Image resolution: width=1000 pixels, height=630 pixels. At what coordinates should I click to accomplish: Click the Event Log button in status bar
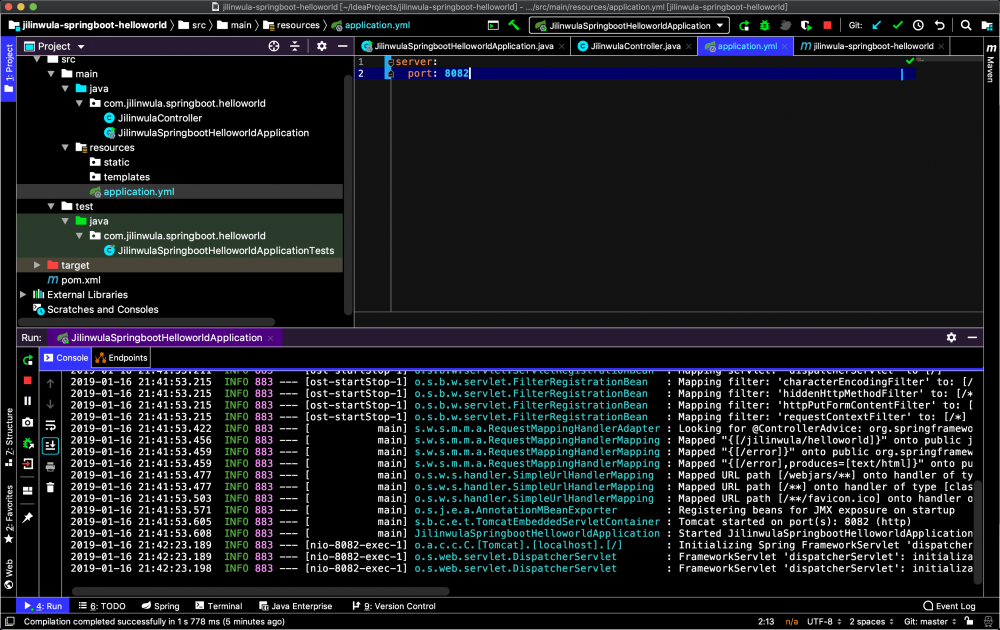tap(948, 606)
